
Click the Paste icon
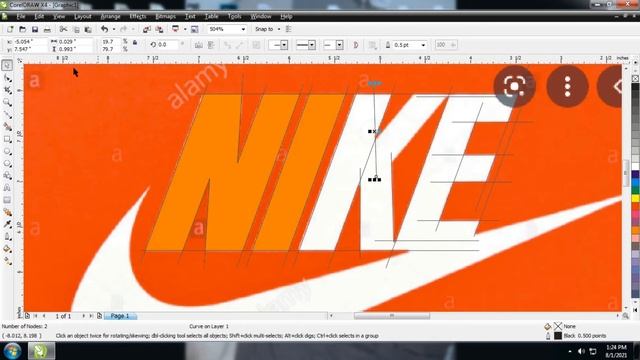[88, 29]
